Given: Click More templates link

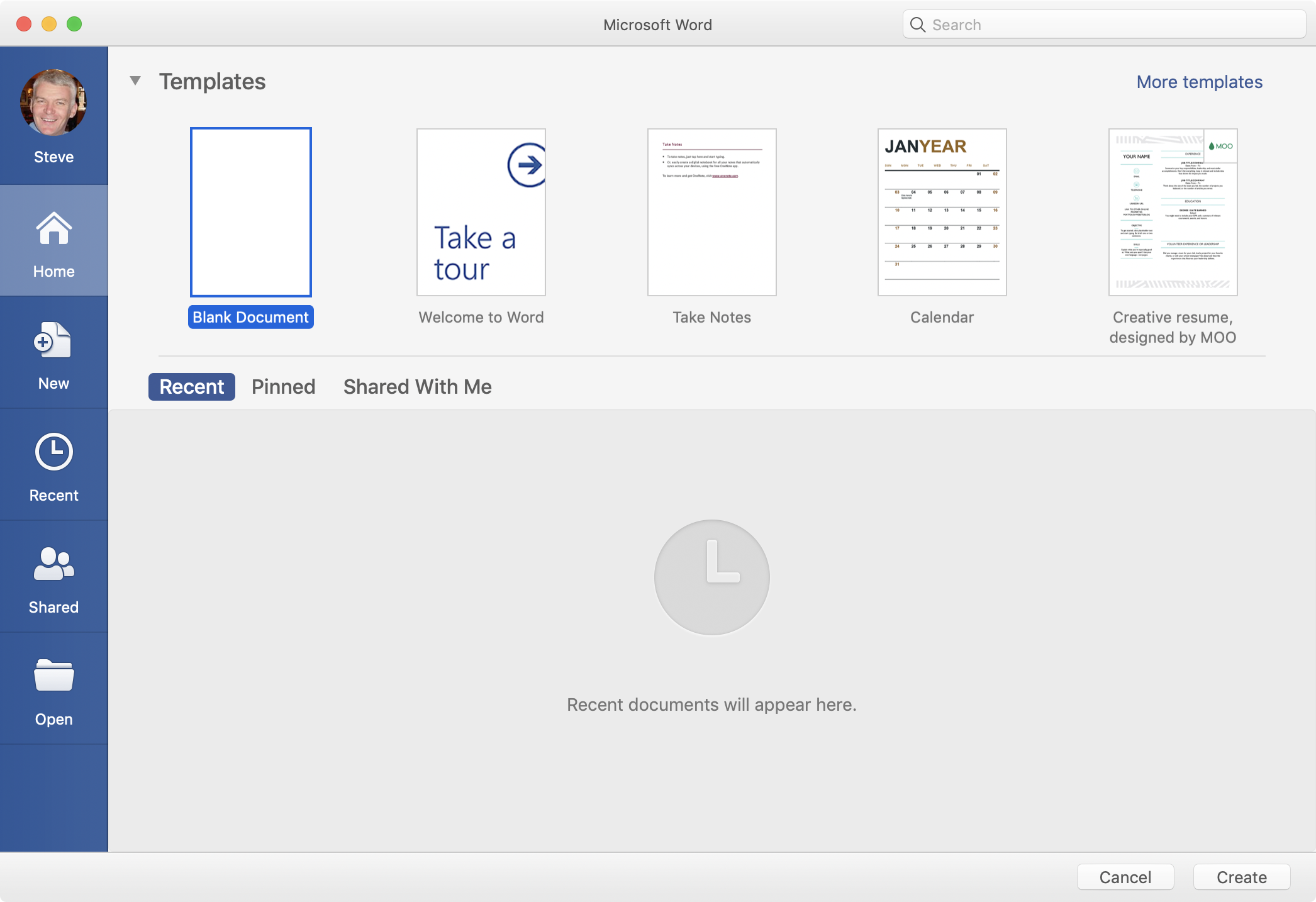Looking at the screenshot, I should tap(1200, 81).
